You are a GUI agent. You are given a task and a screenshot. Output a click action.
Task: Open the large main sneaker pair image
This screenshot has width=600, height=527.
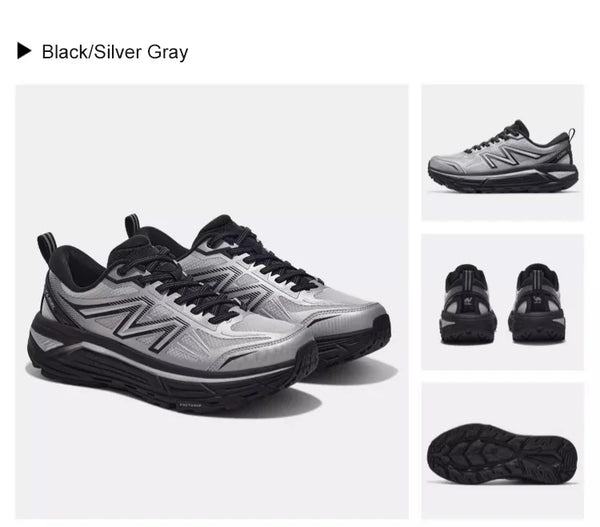(x=212, y=302)
